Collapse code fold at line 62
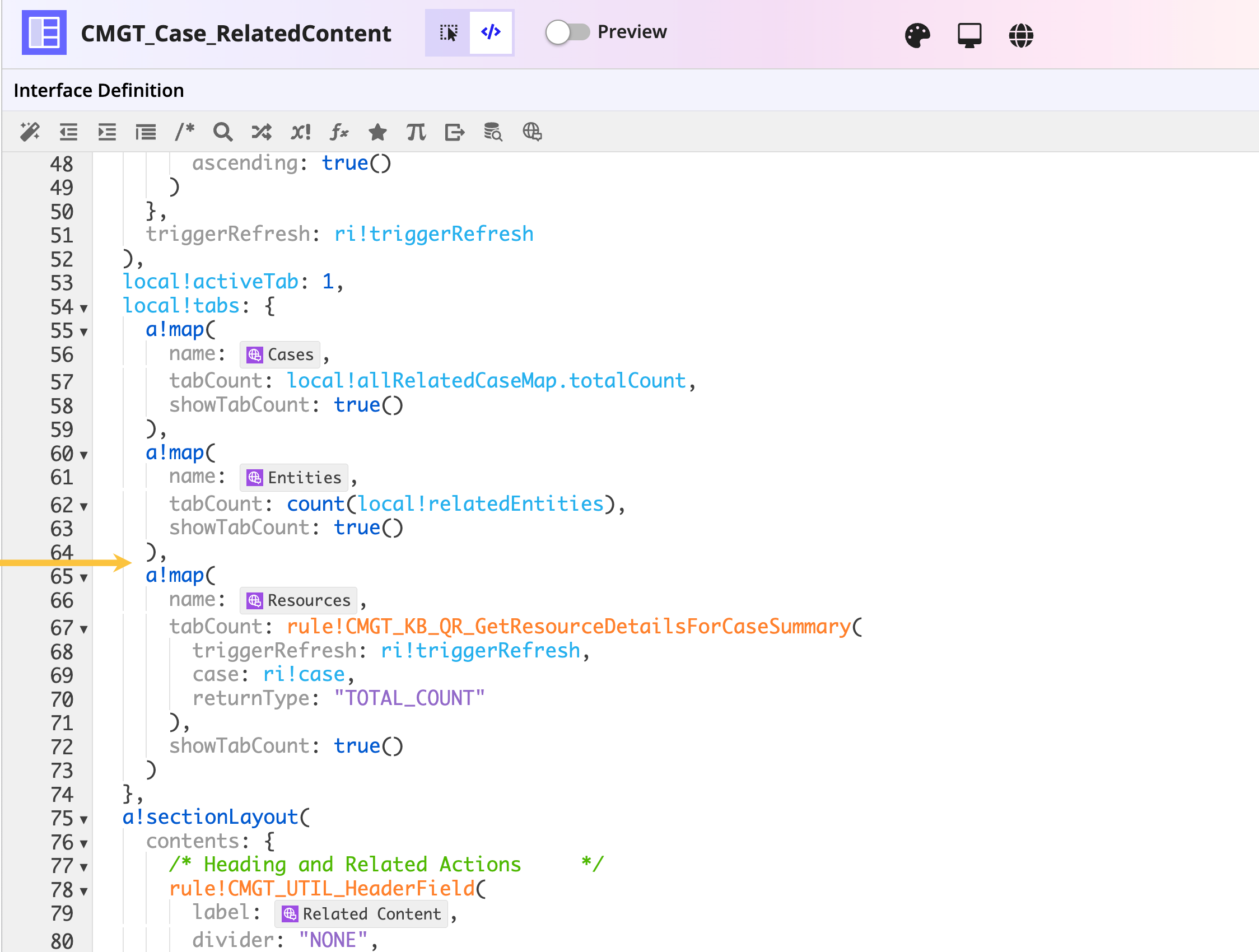The height and width of the screenshot is (952, 1259). tap(83, 506)
